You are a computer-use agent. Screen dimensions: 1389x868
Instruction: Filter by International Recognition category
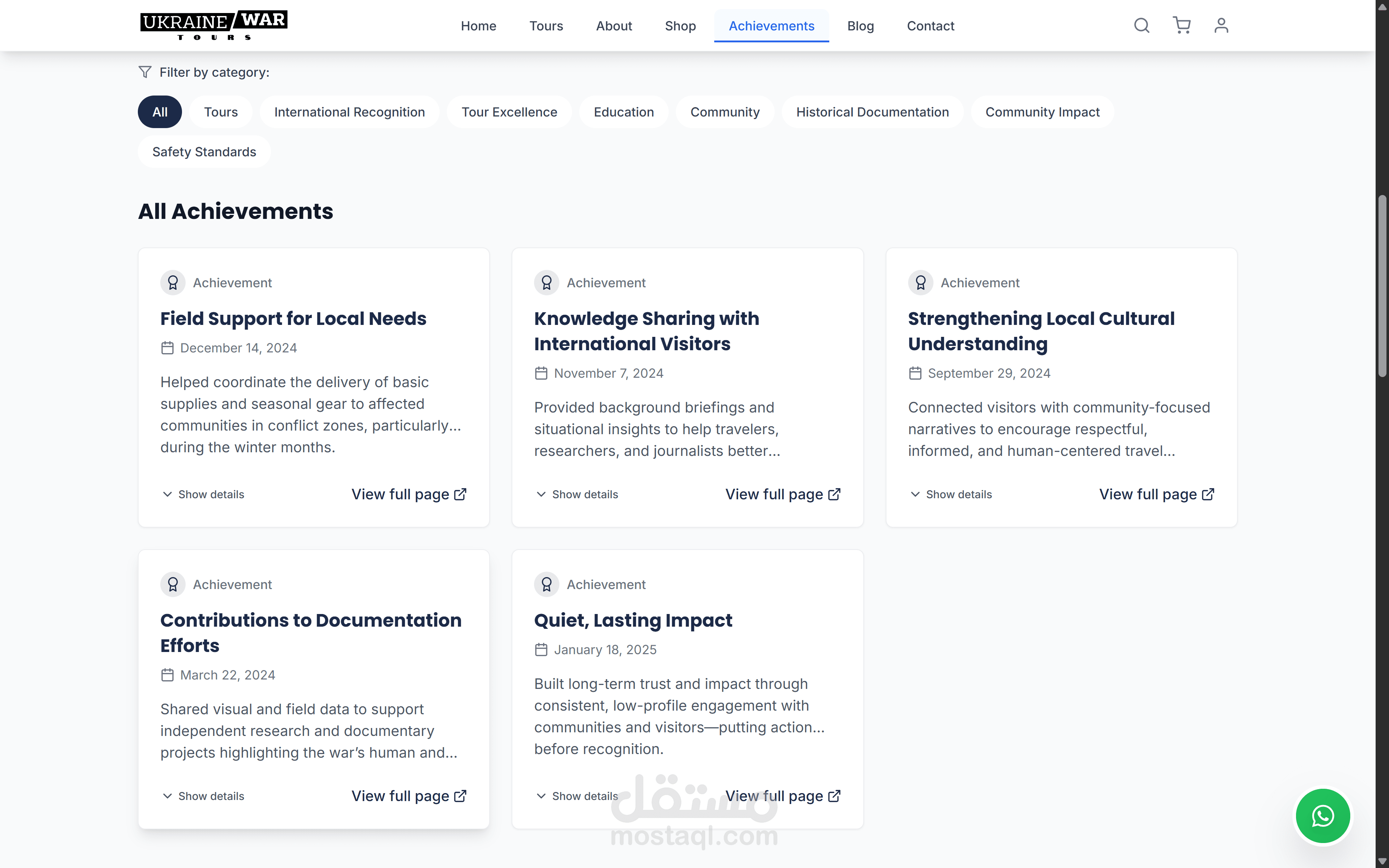point(349,112)
